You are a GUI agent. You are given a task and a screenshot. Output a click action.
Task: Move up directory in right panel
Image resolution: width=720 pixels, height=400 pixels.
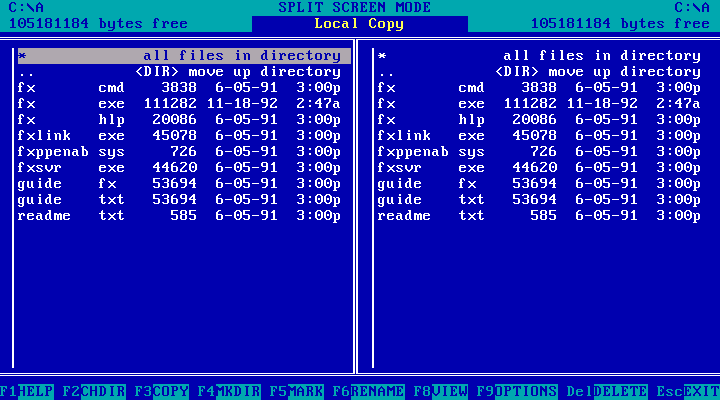point(540,72)
